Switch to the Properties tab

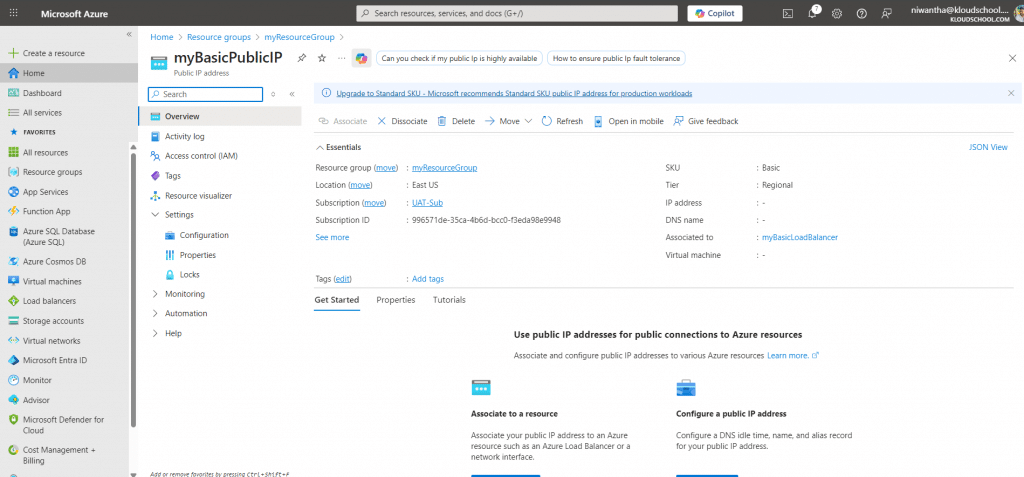coord(395,300)
